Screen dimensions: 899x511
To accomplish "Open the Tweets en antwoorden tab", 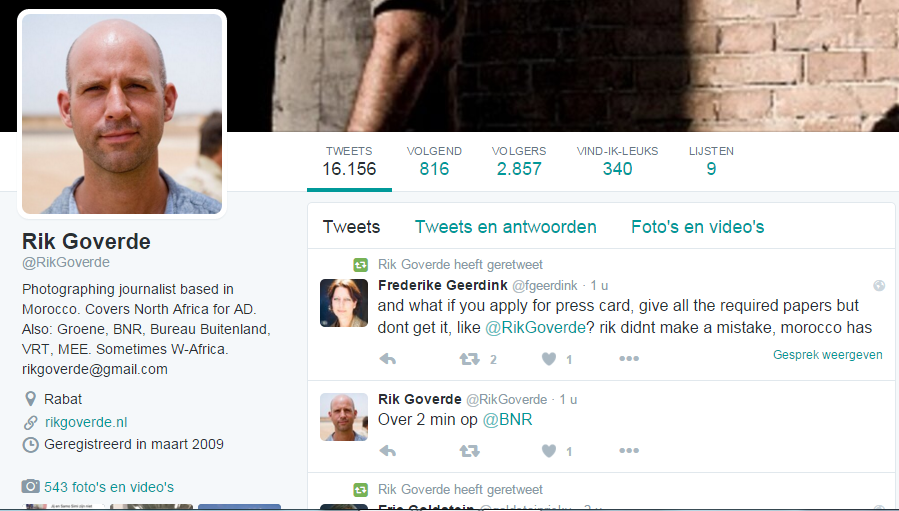I will coord(505,227).
